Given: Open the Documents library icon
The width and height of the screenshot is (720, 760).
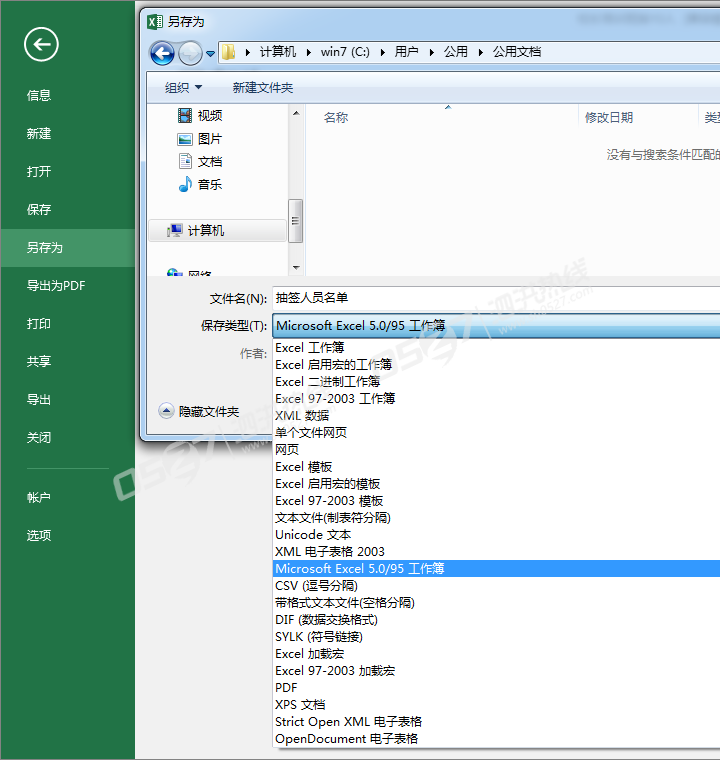Looking at the screenshot, I should (x=185, y=162).
